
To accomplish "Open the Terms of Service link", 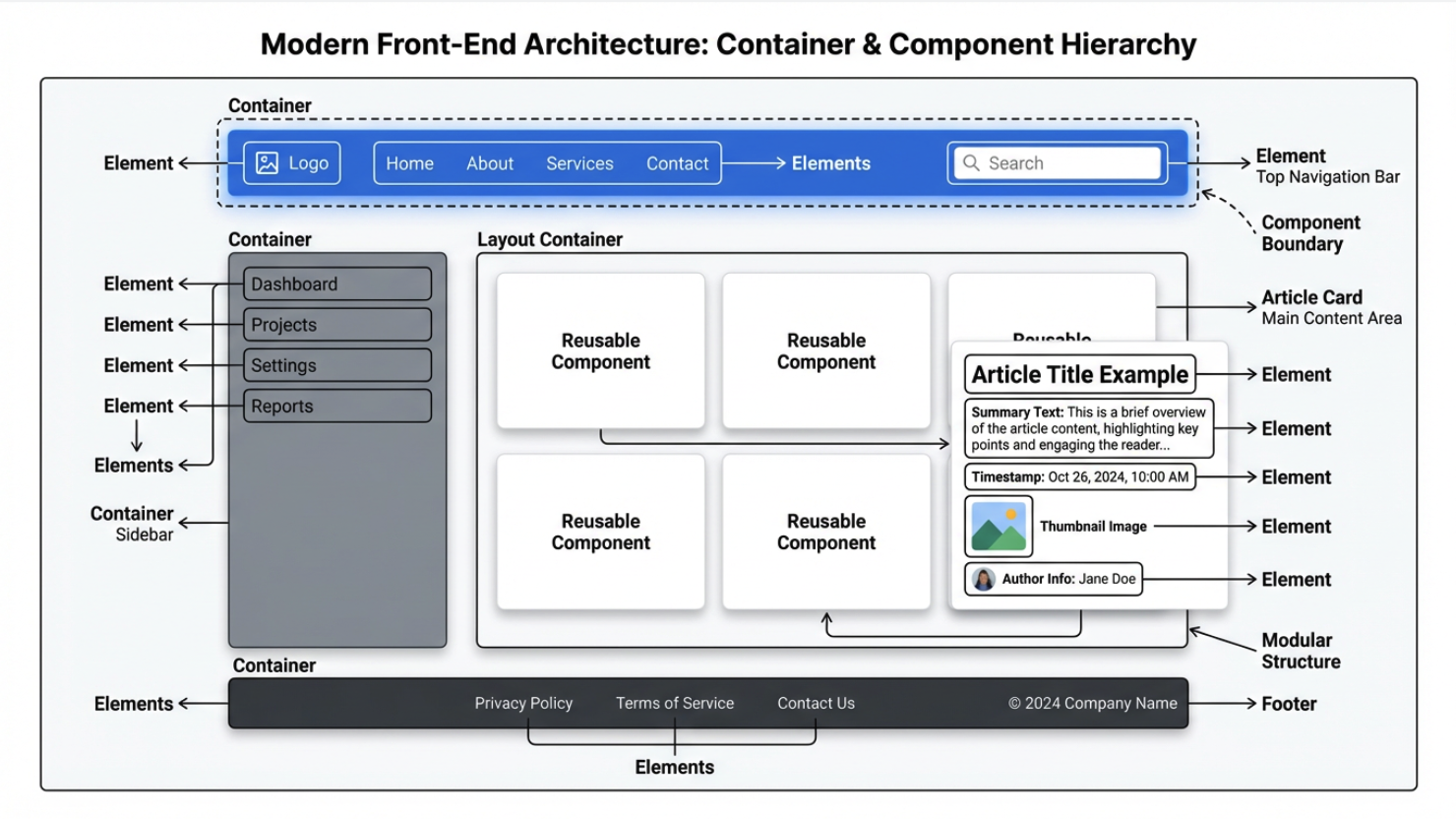I will (x=675, y=703).
